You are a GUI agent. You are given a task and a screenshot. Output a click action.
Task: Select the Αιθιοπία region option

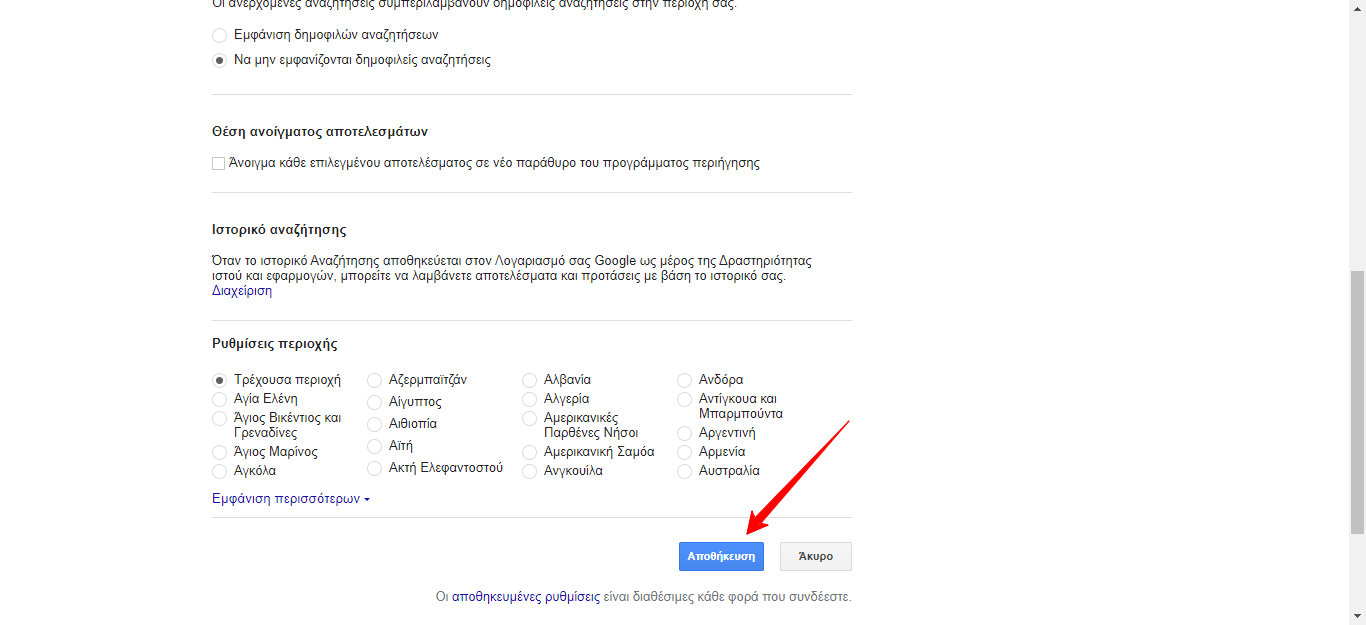coord(374,423)
